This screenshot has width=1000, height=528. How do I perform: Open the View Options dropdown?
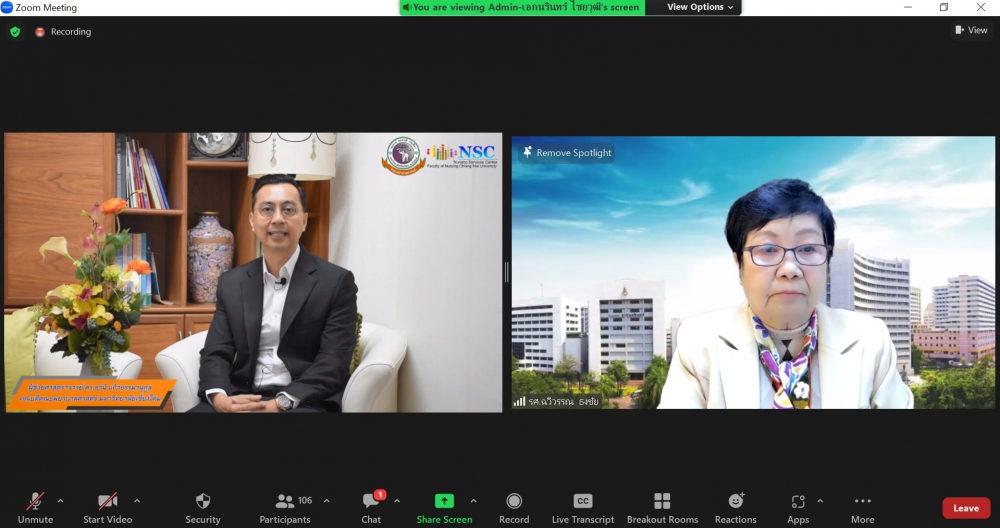point(700,7)
